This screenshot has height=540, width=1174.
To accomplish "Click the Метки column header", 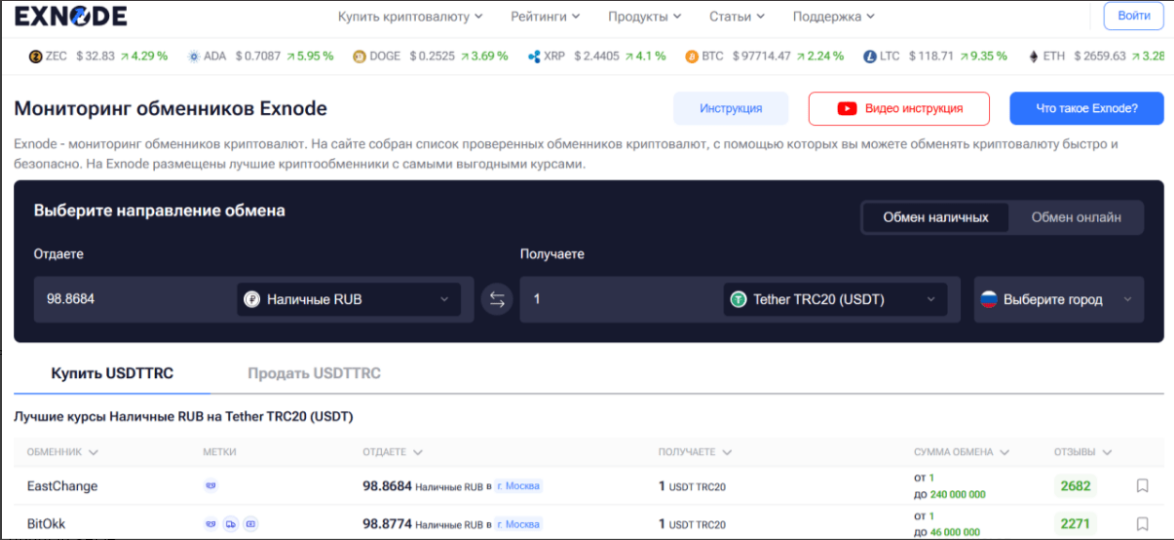I will coord(218,452).
